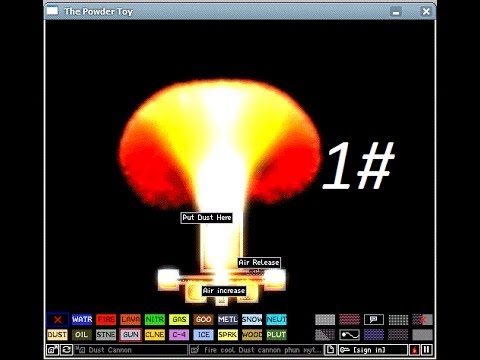Select the red X eraser element
This screenshot has width=480, height=360.
point(58,319)
